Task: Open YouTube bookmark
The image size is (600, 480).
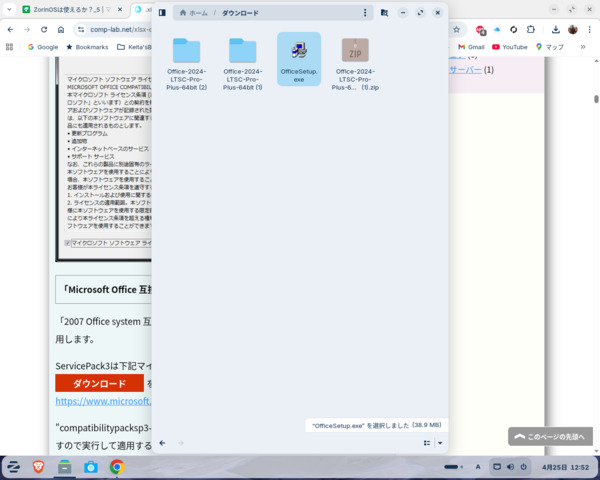Action: click(510, 47)
